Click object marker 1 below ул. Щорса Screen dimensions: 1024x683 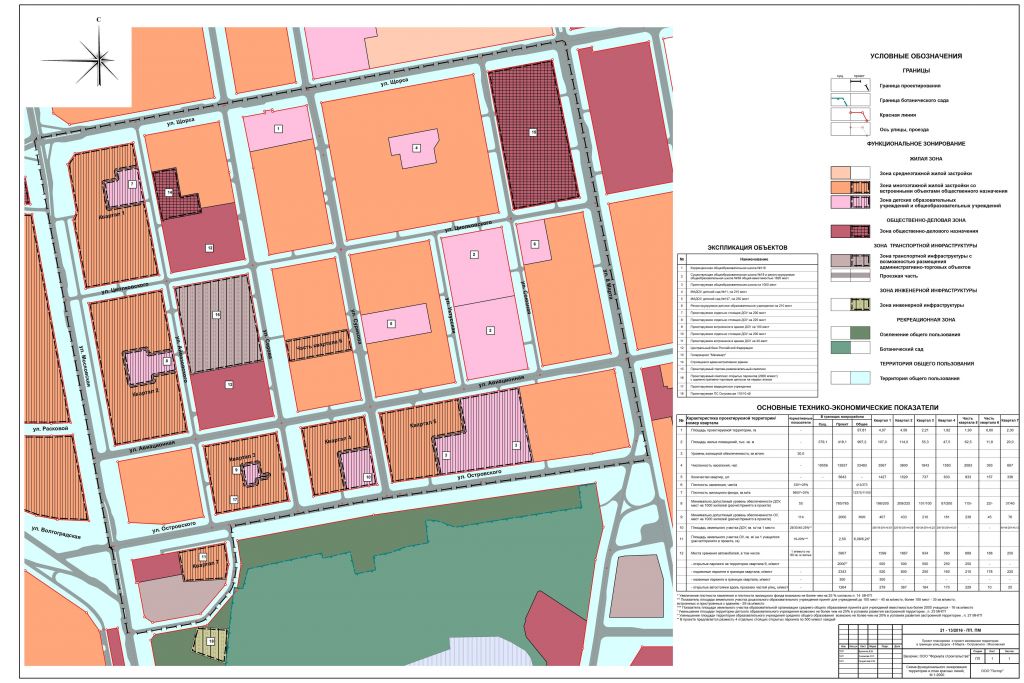[x=278, y=128]
